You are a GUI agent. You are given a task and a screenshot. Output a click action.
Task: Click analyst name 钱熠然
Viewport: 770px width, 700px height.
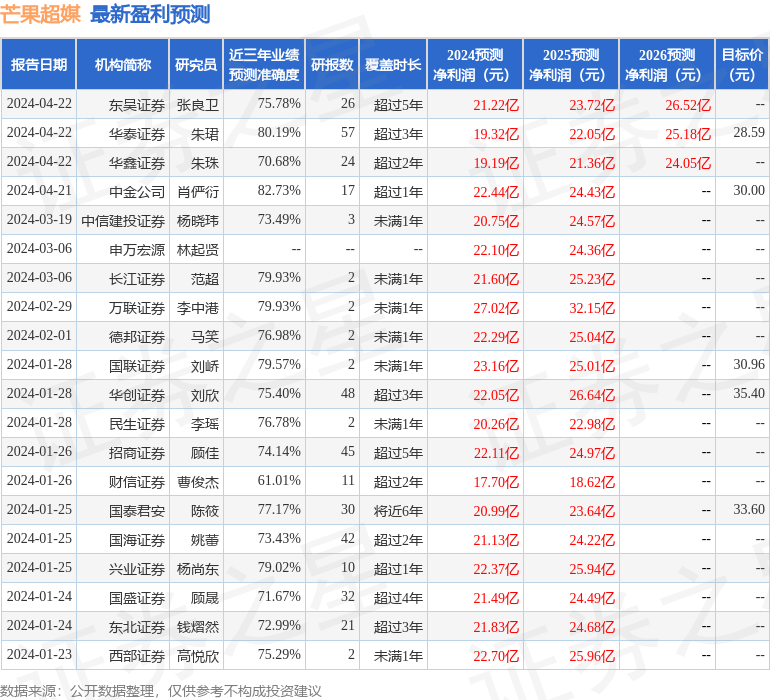click(x=198, y=627)
